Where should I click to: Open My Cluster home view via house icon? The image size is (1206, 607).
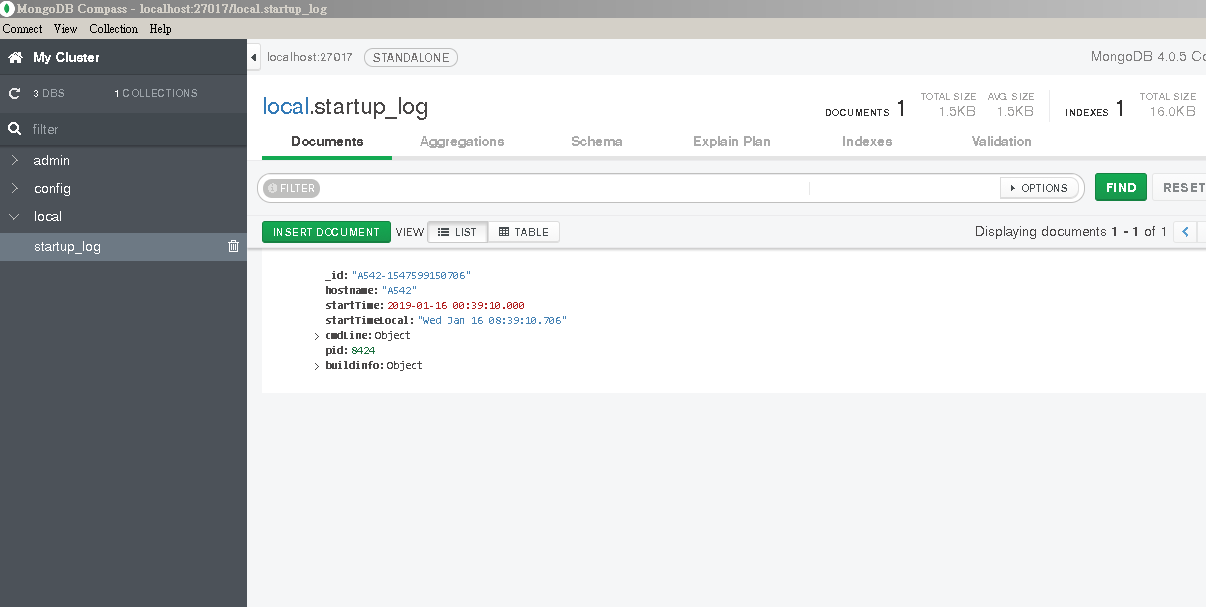(14, 57)
